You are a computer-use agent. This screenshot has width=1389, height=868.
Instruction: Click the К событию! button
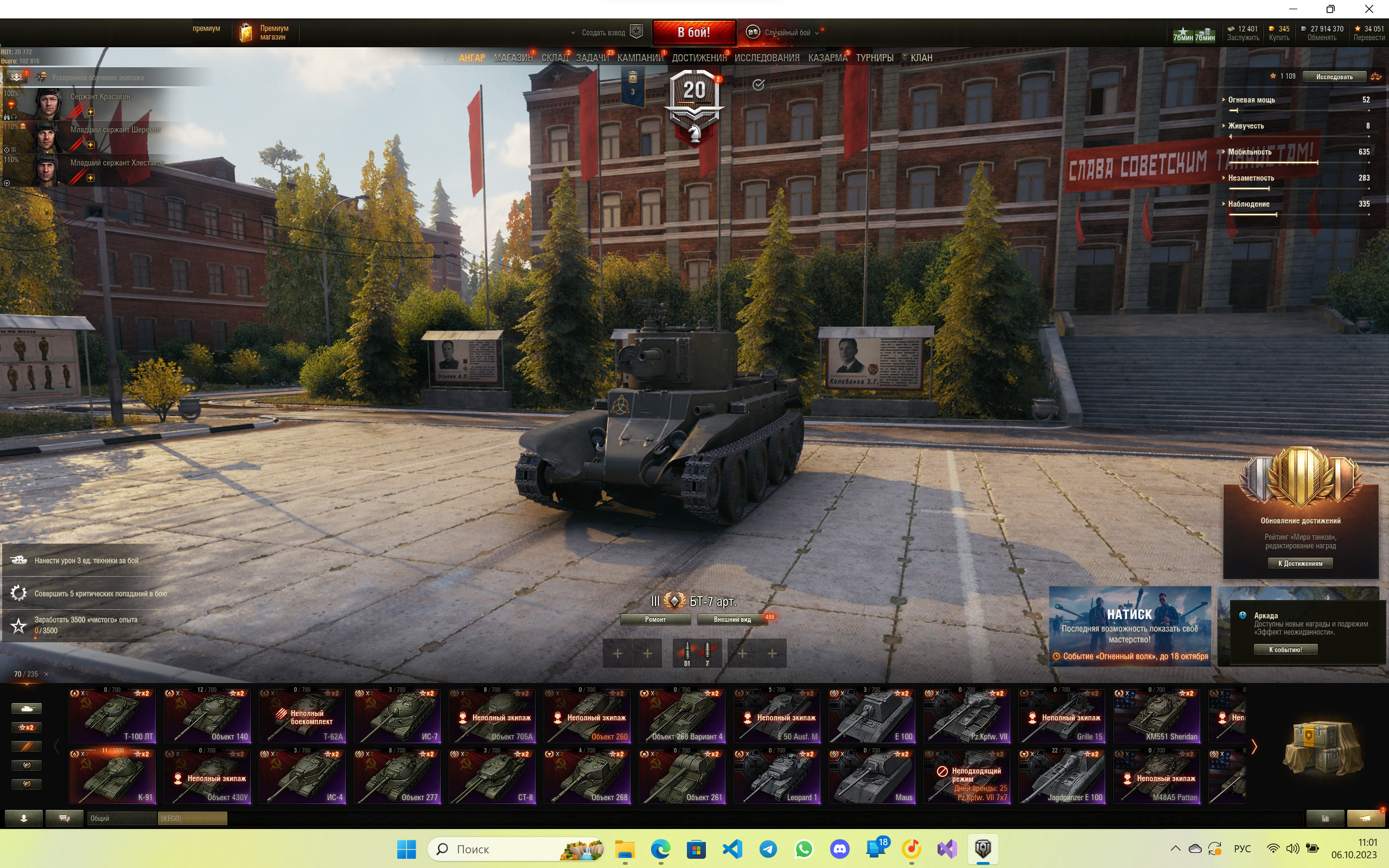pos(1285,649)
